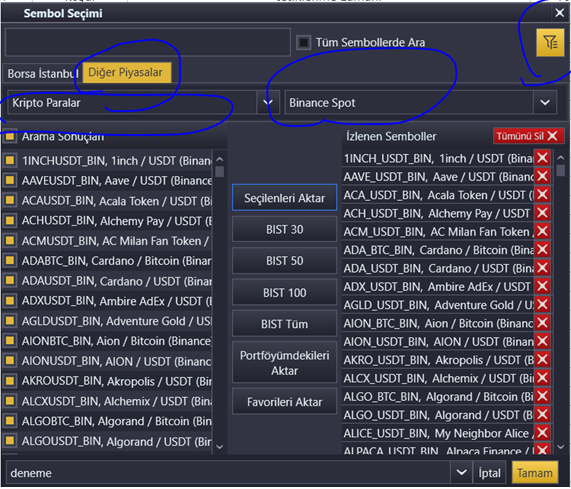Remove AKRO_USDT_BIN from watched list
This screenshot has width=571, height=489.
[x=542, y=359]
